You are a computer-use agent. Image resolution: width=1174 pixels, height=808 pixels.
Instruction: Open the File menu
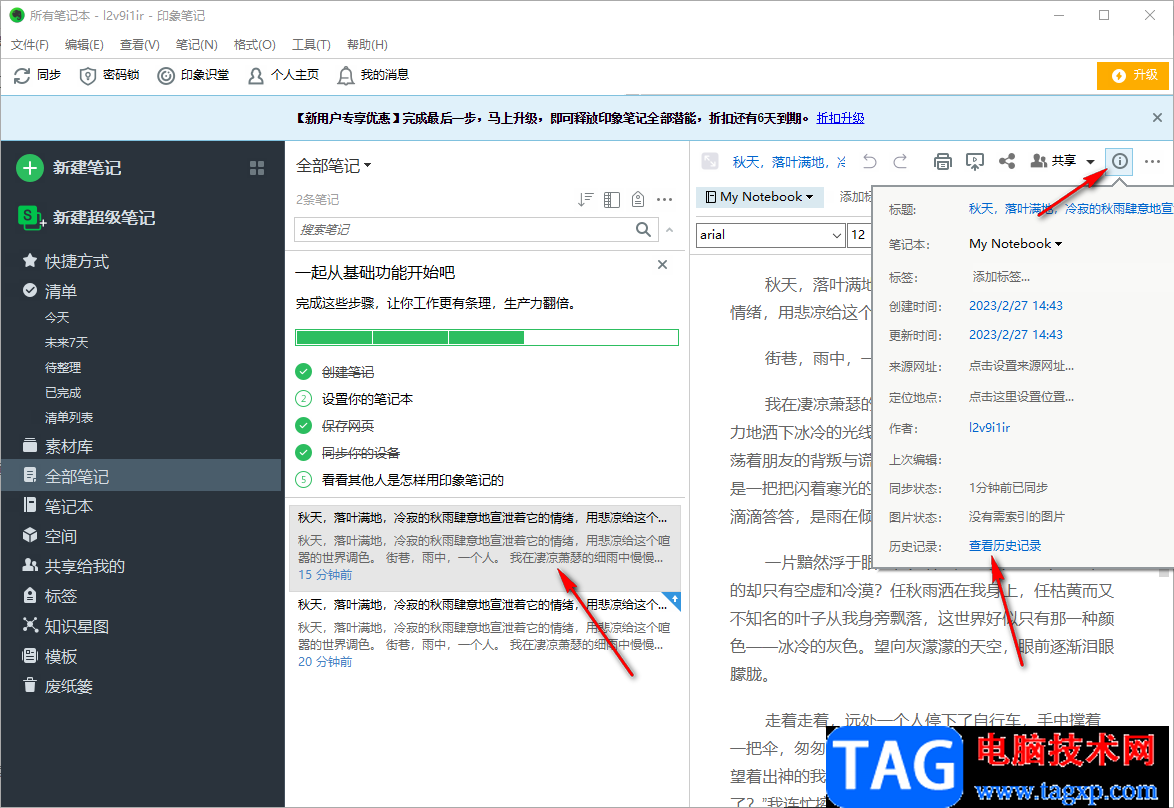tap(30, 45)
